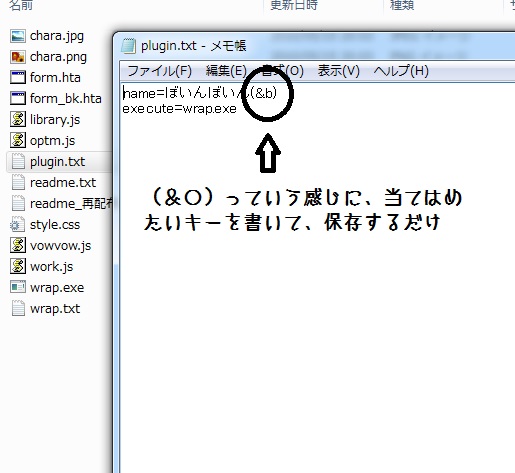Viewport: 515px width, 473px height.
Task: Place cursor in execute=wrap.exe line
Action: [180, 109]
